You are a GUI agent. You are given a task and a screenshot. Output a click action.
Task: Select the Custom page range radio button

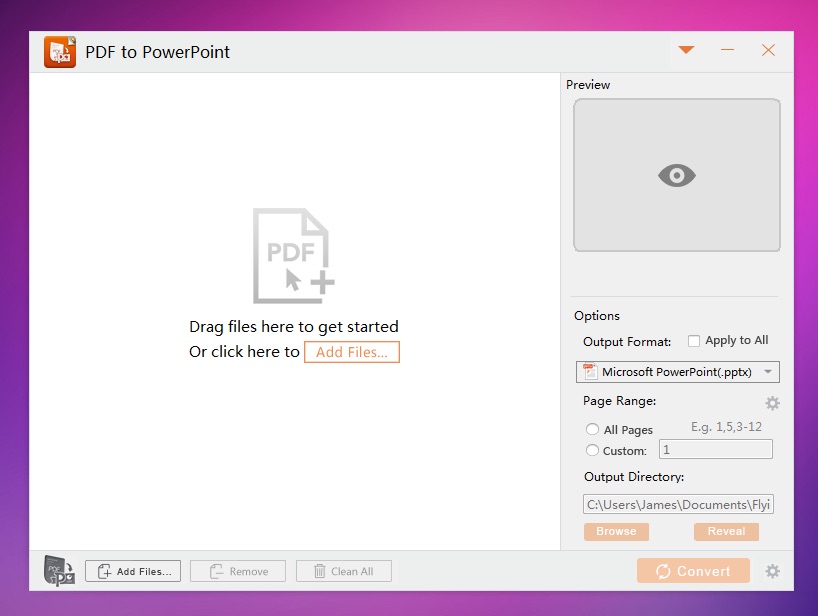(x=592, y=450)
